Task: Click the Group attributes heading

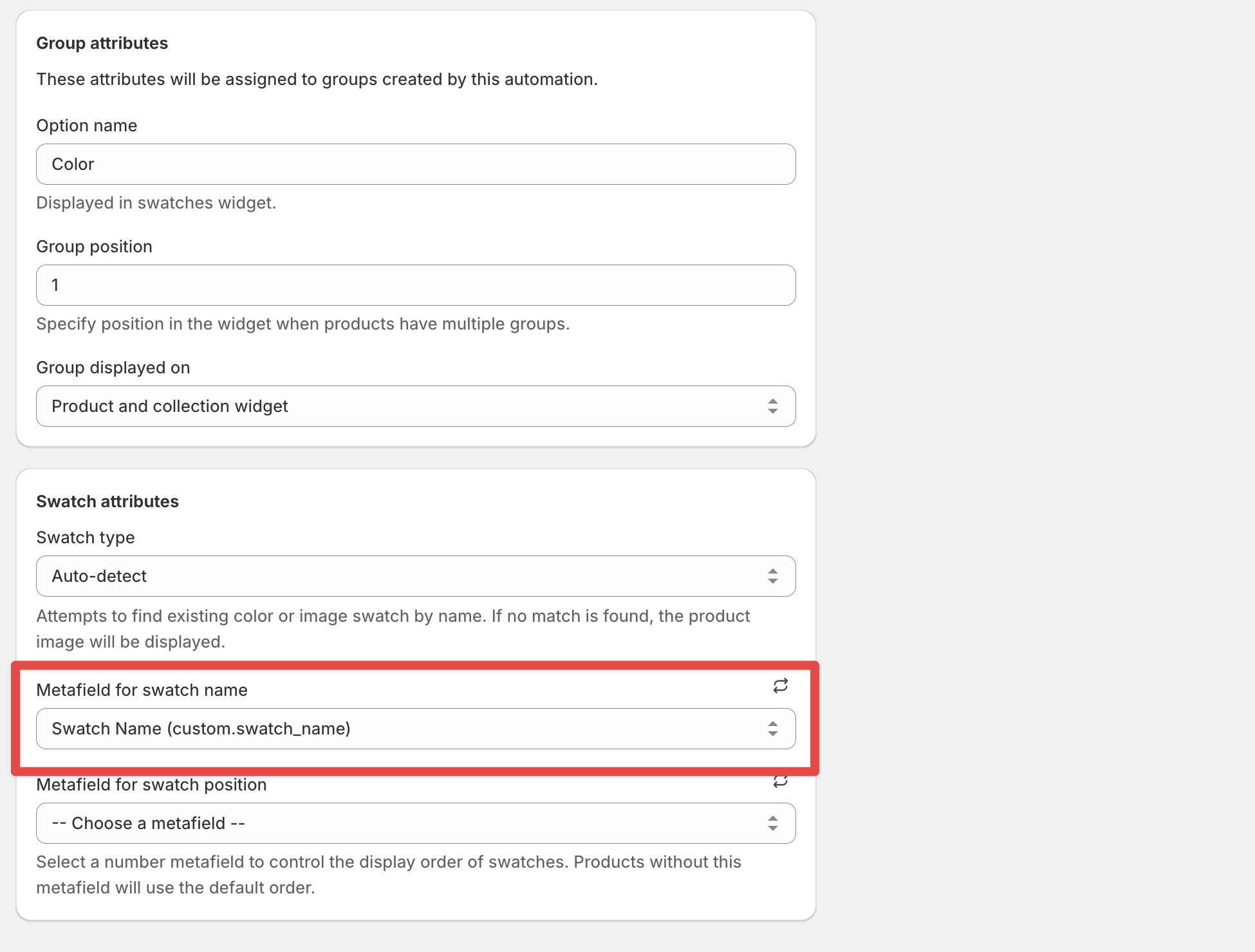Action: (102, 43)
